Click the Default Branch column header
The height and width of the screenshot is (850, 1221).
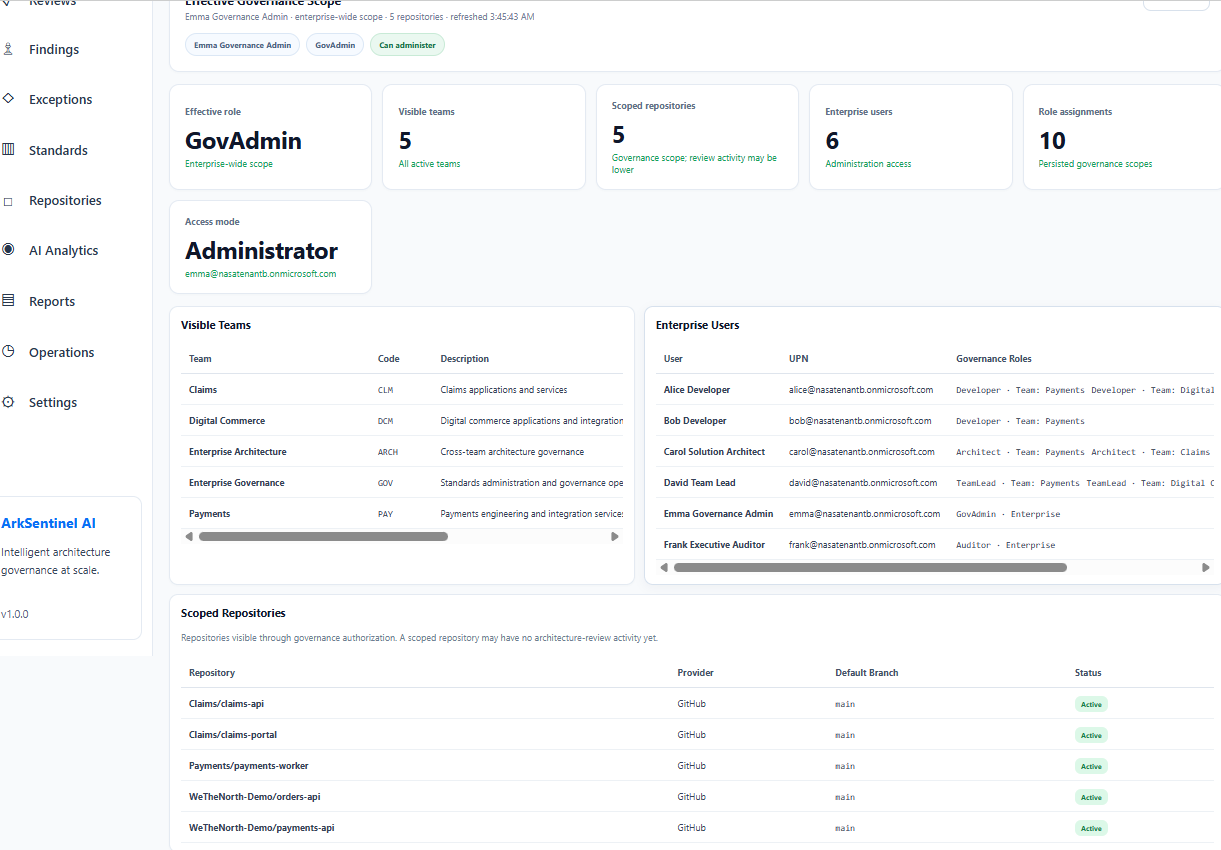pos(867,673)
